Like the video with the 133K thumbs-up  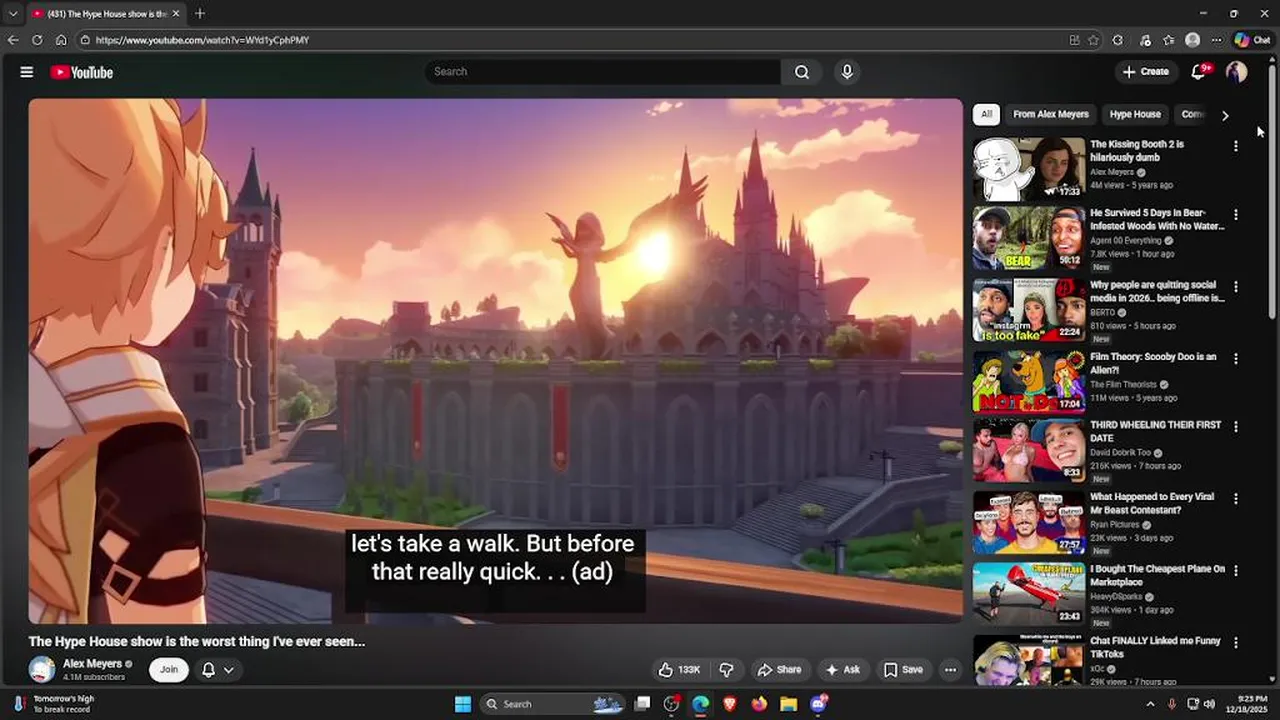tap(679, 670)
